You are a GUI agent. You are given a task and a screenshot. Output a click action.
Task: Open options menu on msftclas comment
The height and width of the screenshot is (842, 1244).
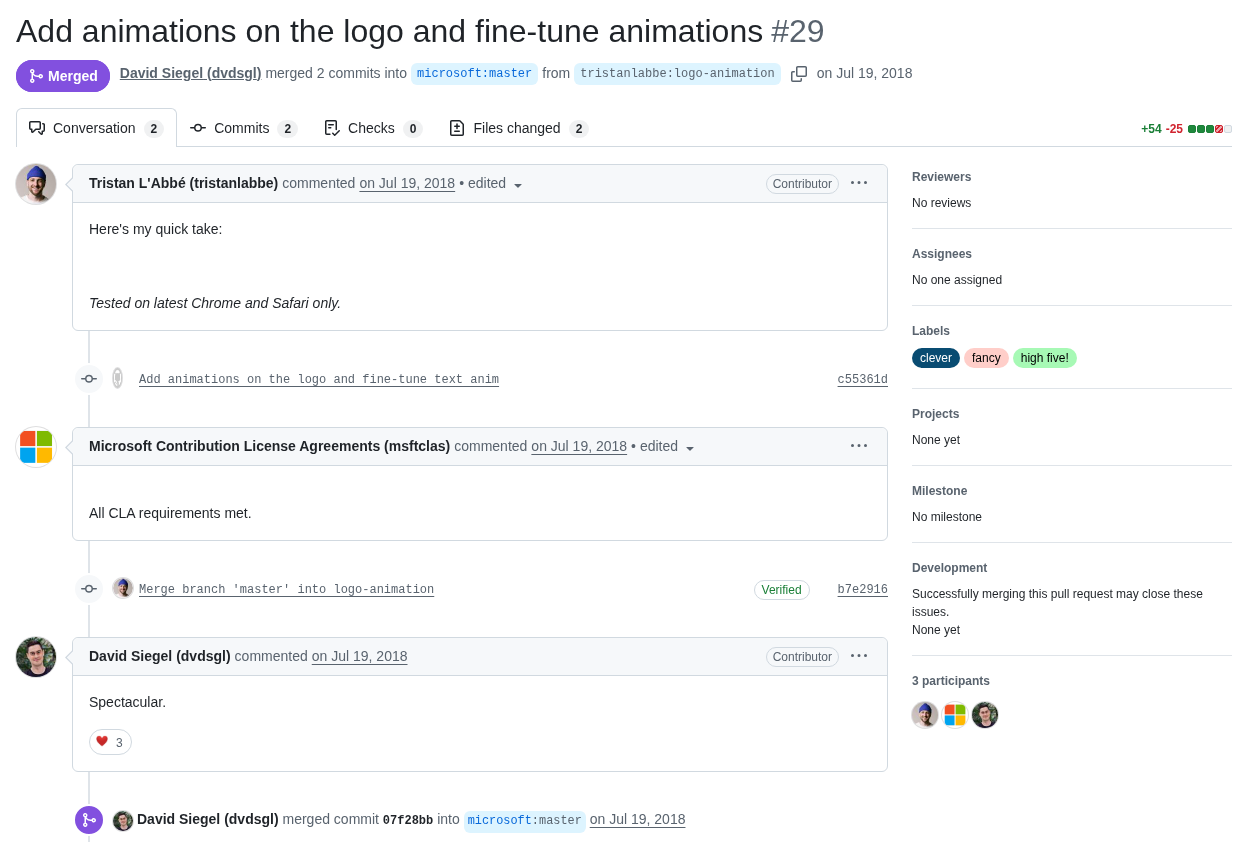click(859, 446)
